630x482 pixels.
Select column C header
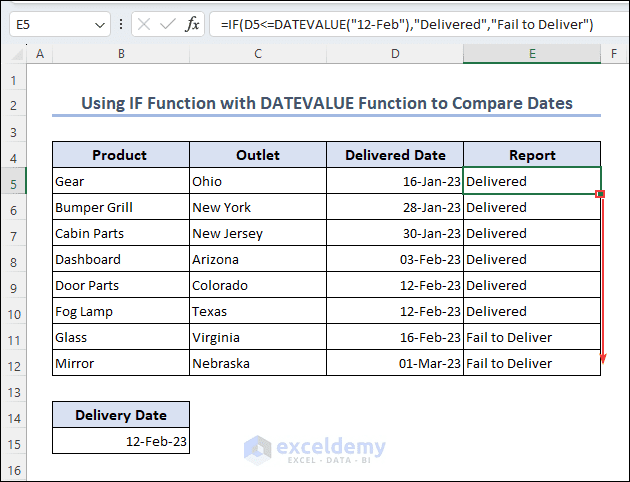pos(258,54)
